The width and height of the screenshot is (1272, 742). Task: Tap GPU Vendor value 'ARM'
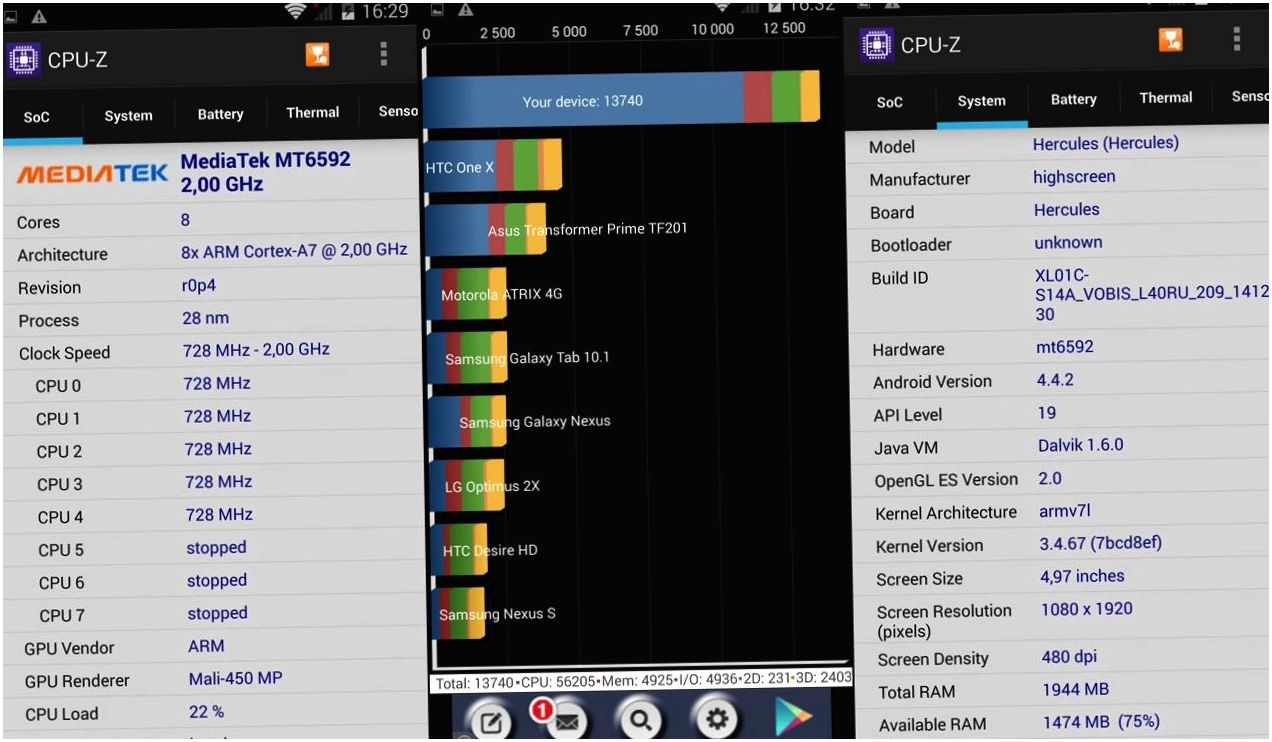point(206,646)
